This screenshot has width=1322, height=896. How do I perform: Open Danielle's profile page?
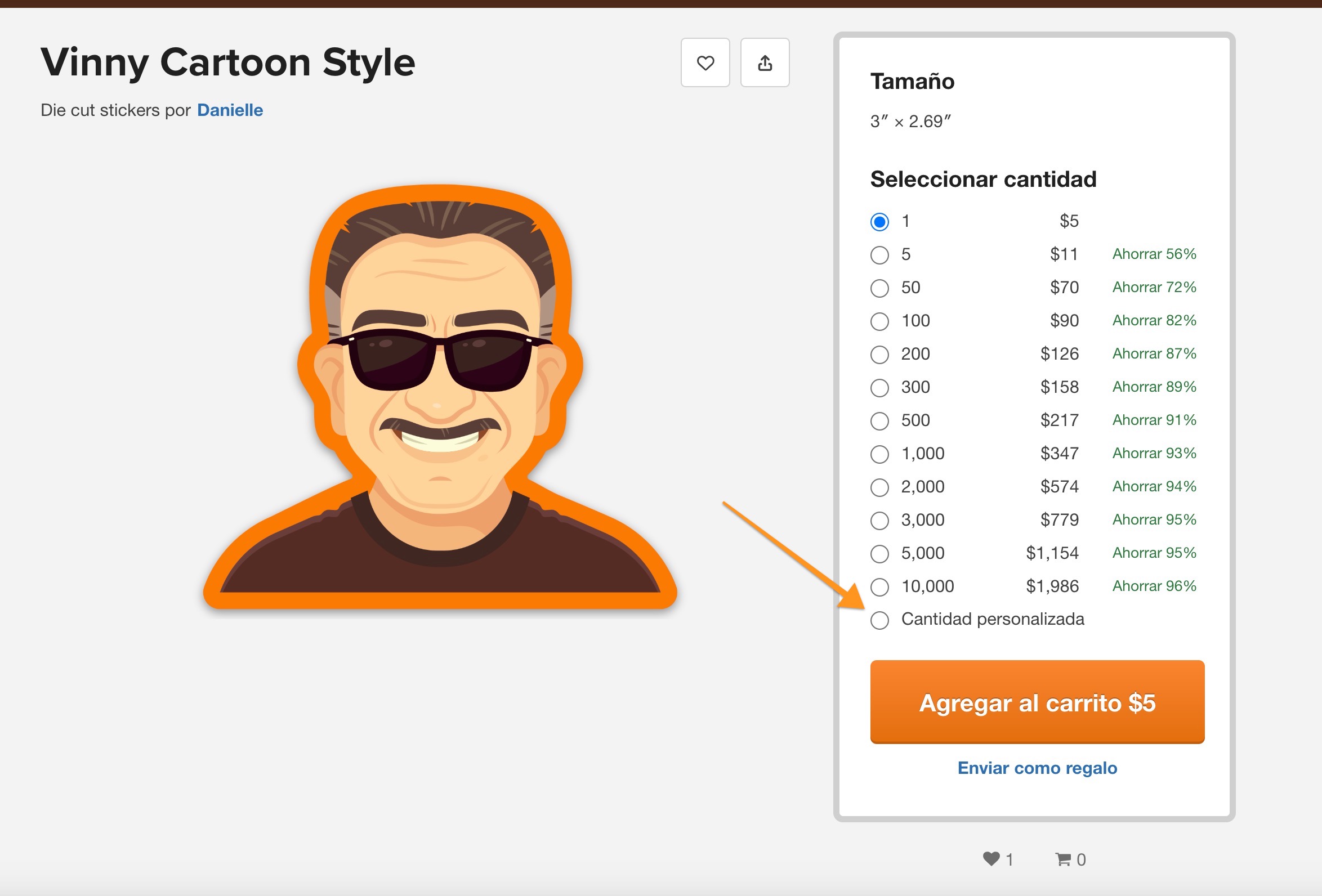(x=230, y=110)
